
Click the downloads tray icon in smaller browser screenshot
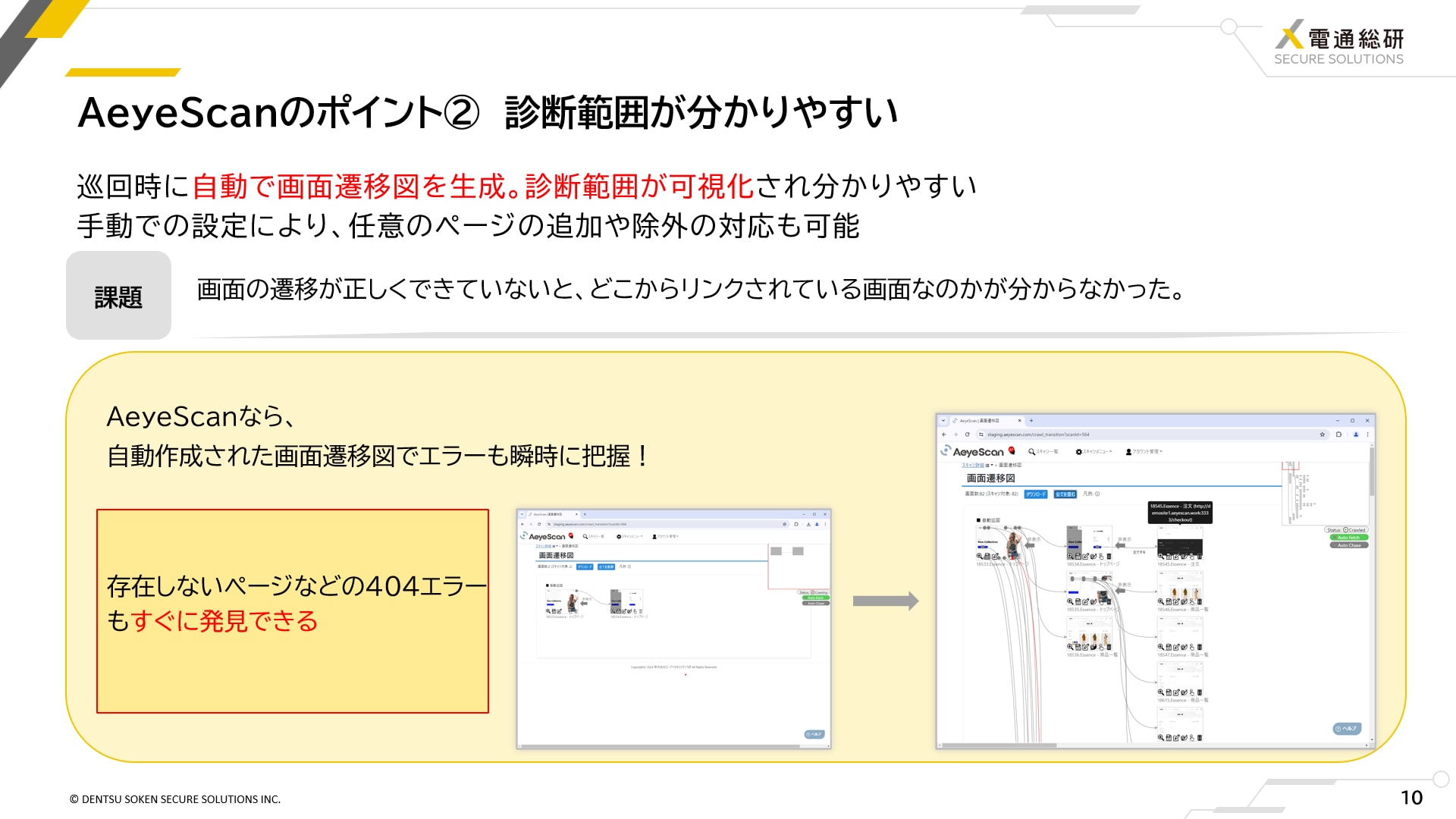[x=808, y=524]
